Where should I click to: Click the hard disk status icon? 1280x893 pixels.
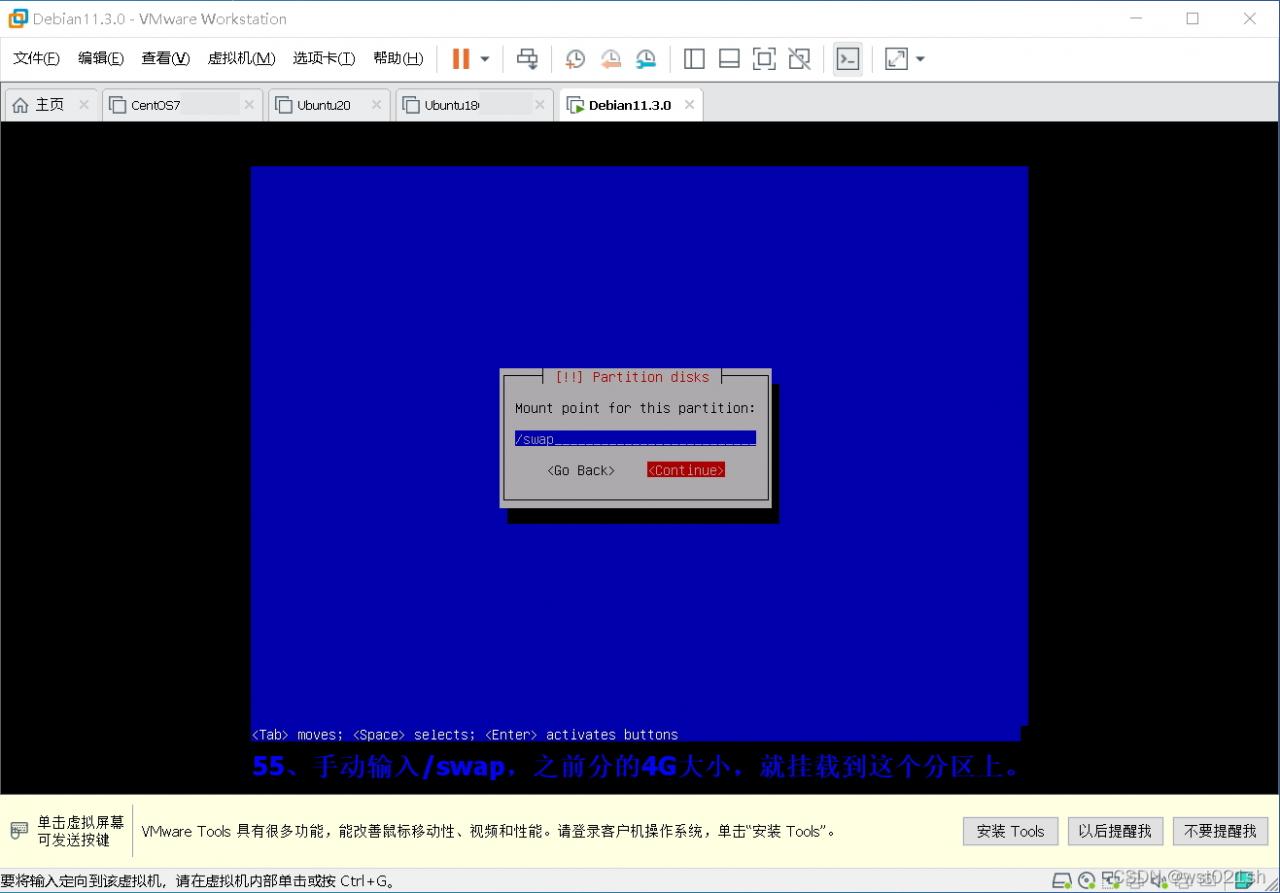coord(1063,880)
